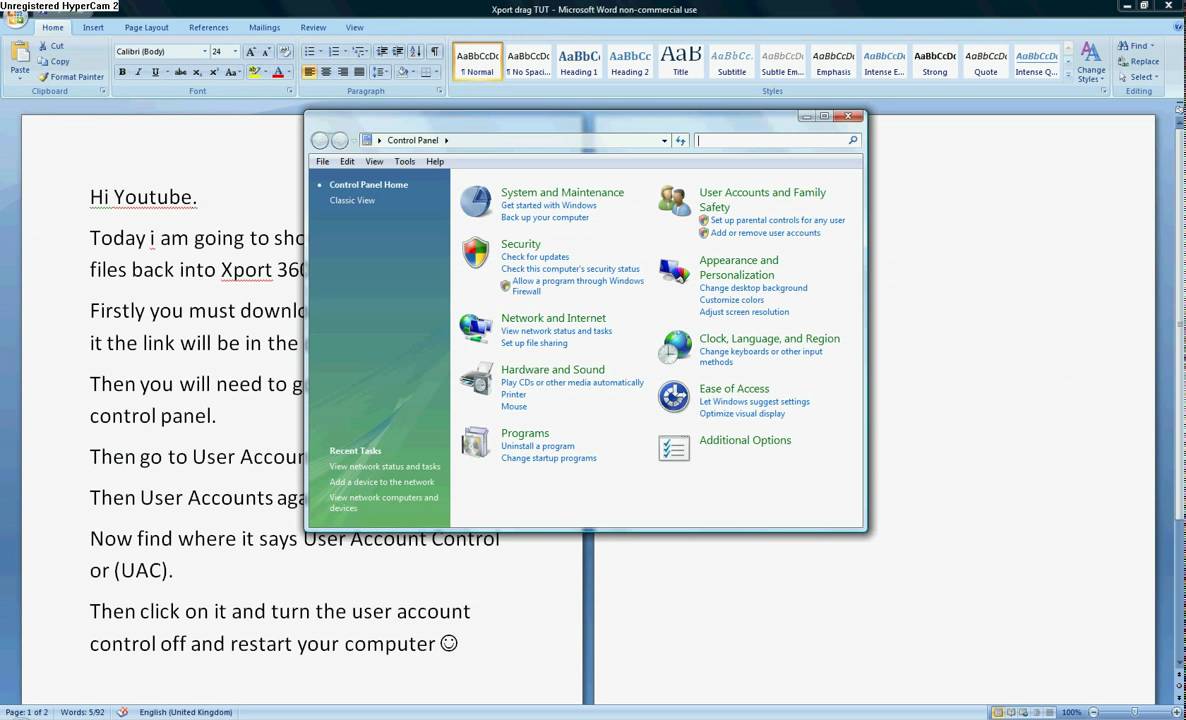Open the Tools menu in Control Panel
Screen dimensions: 1186x720
pyautogui.click(x=405, y=161)
